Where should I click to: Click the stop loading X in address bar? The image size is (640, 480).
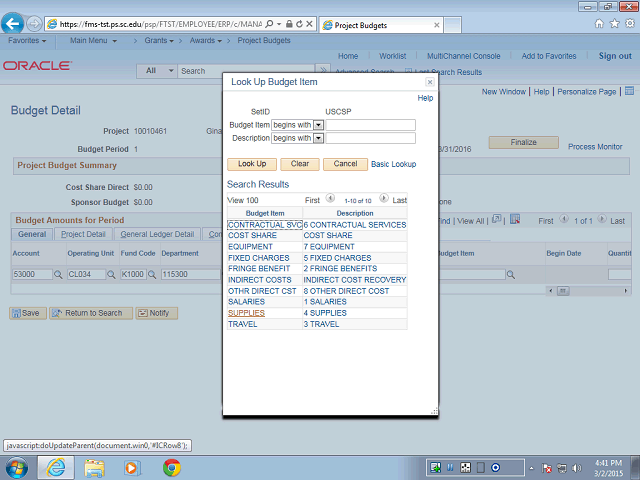click(x=309, y=24)
